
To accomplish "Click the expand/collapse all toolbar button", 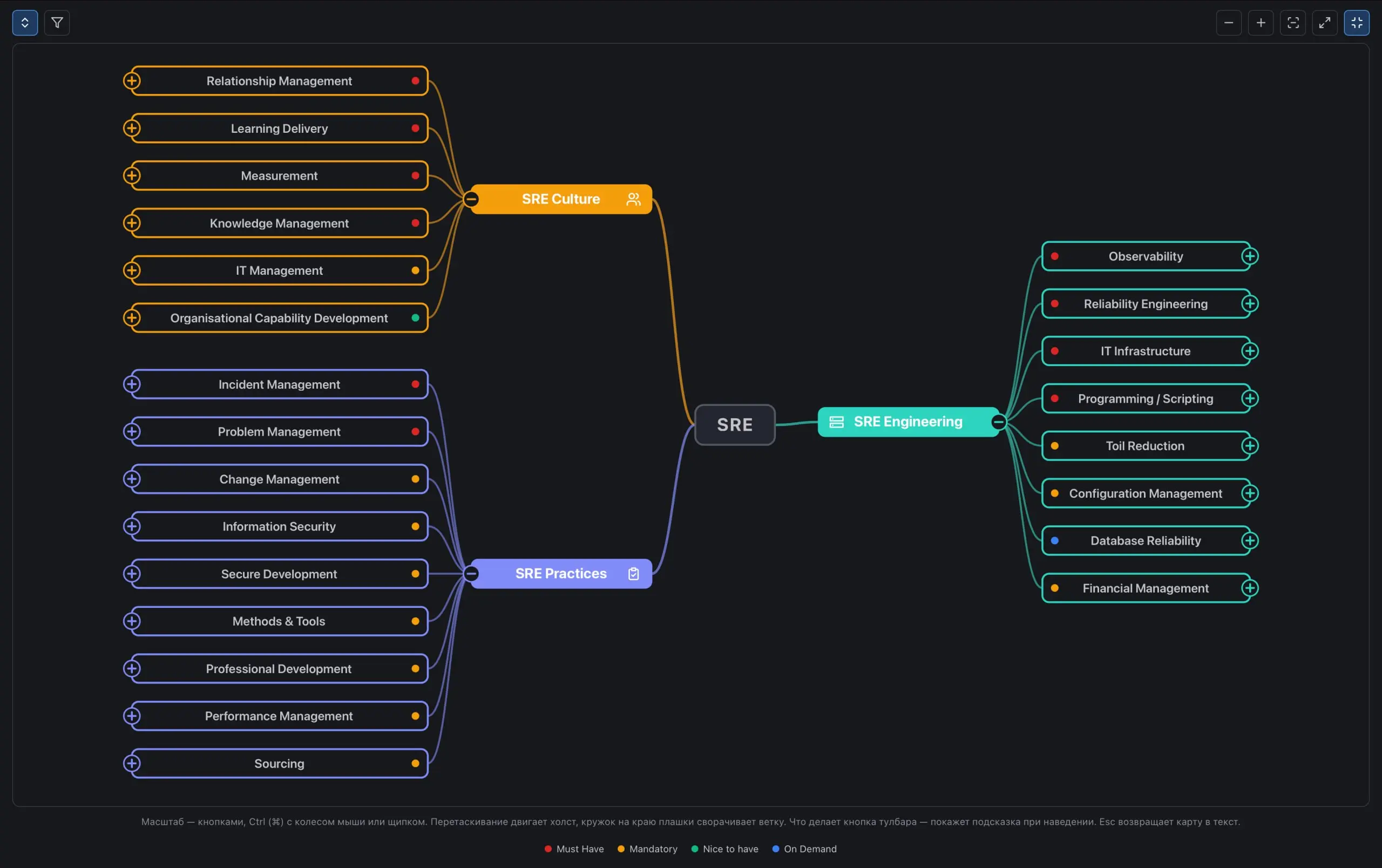I will tap(25, 23).
